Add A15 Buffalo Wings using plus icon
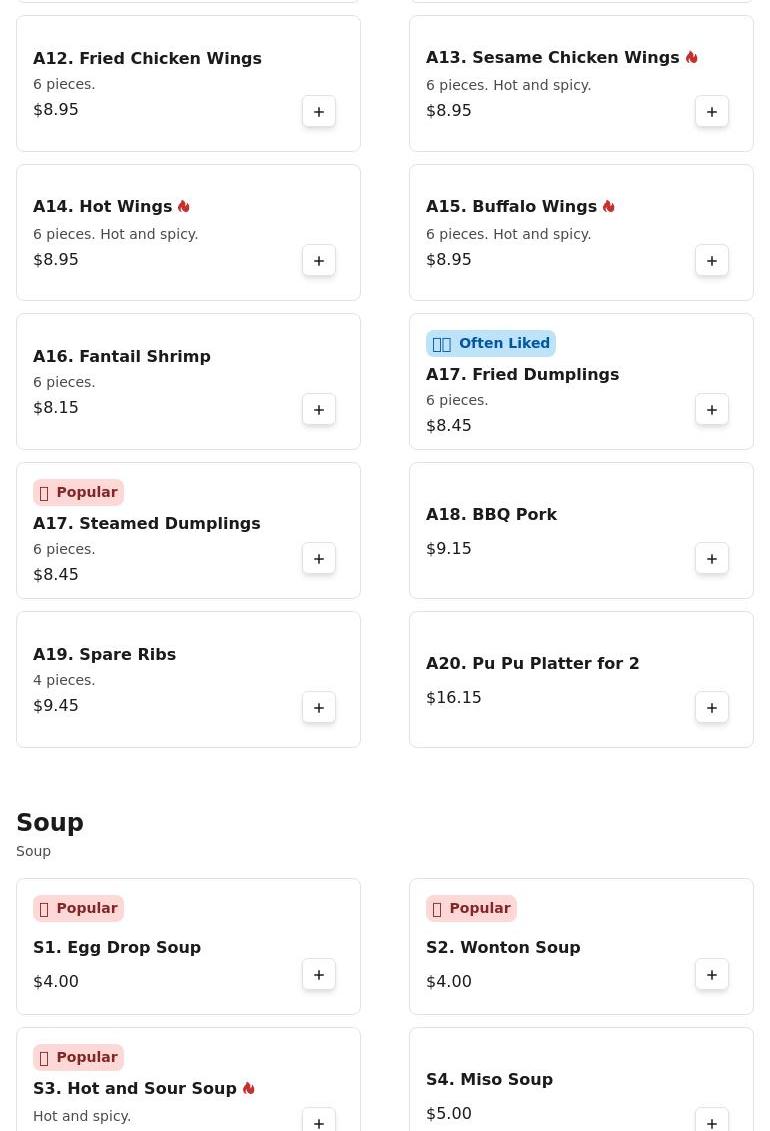The width and height of the screenshot is (770, 1131). 712,260
